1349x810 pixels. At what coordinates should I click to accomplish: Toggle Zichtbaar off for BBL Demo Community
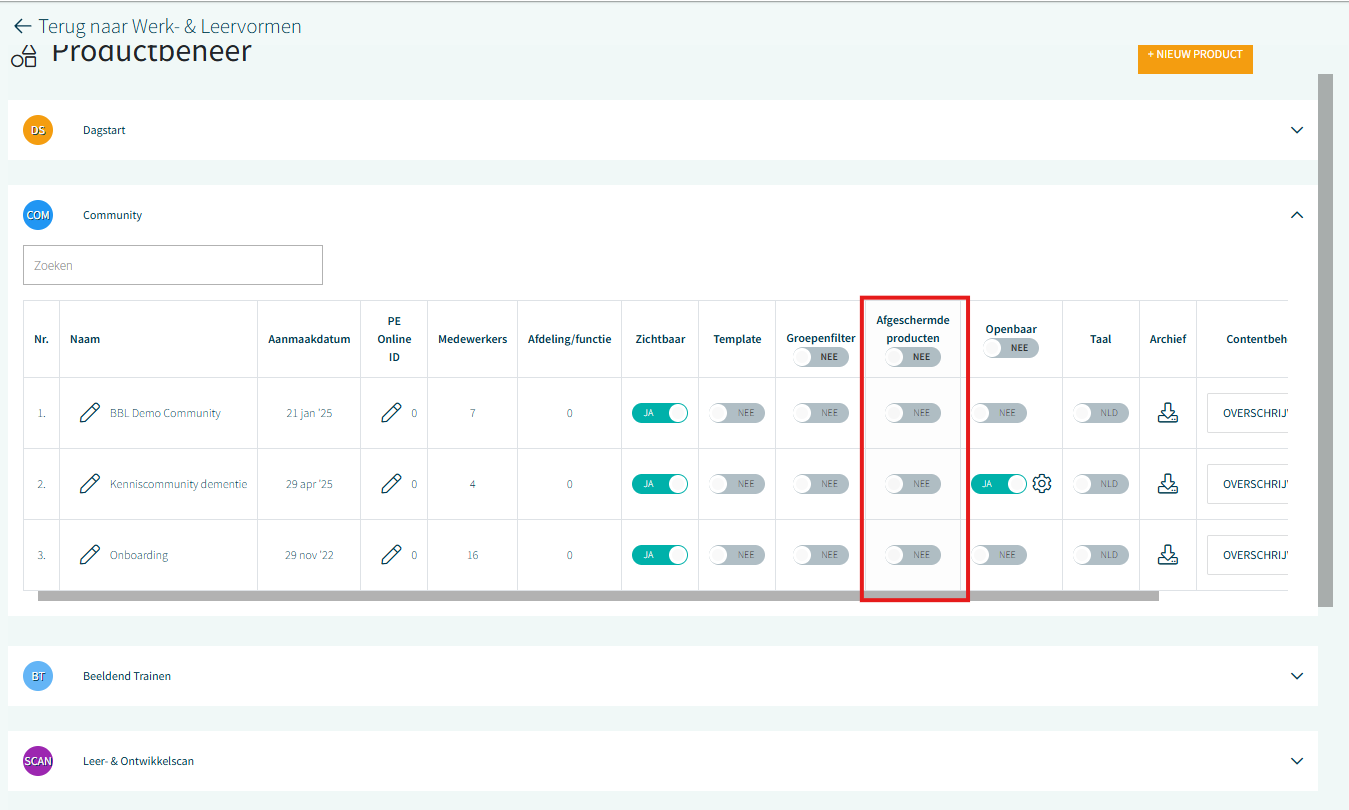[x=660, y=413]
